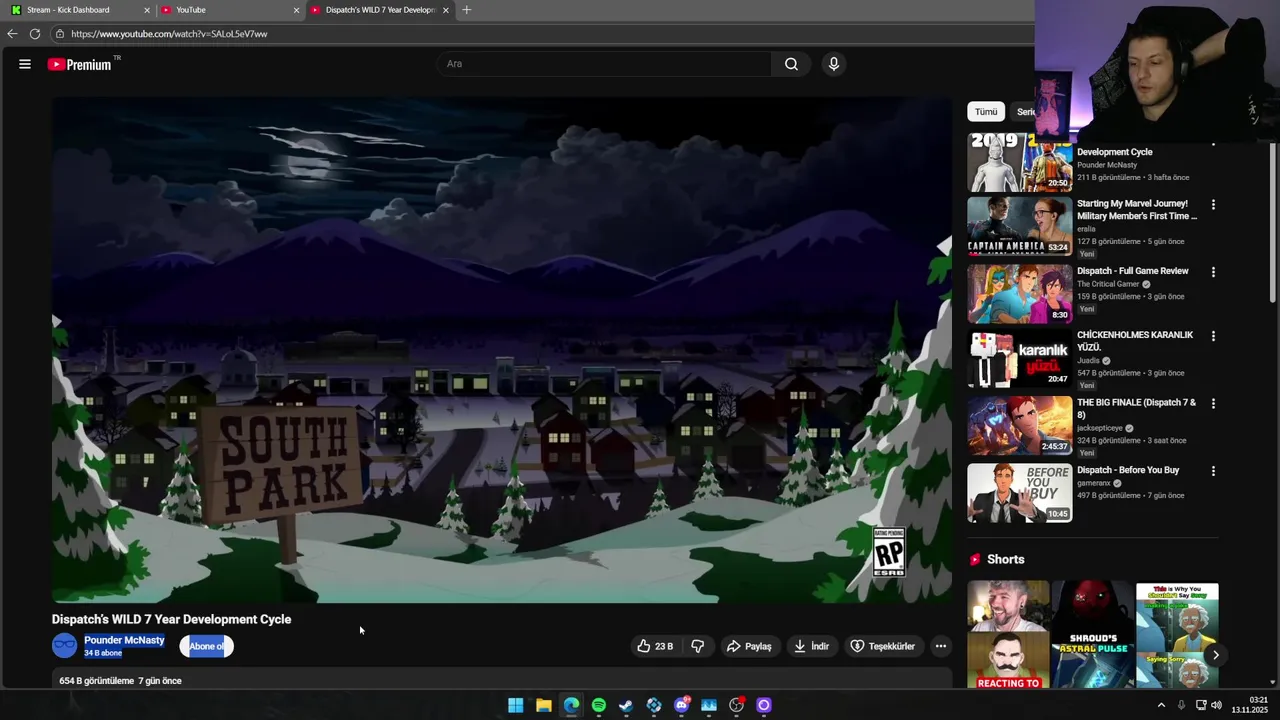1280x720 pixels.
Task: Start voice search with microphone icon
Action: click(834, 64)
